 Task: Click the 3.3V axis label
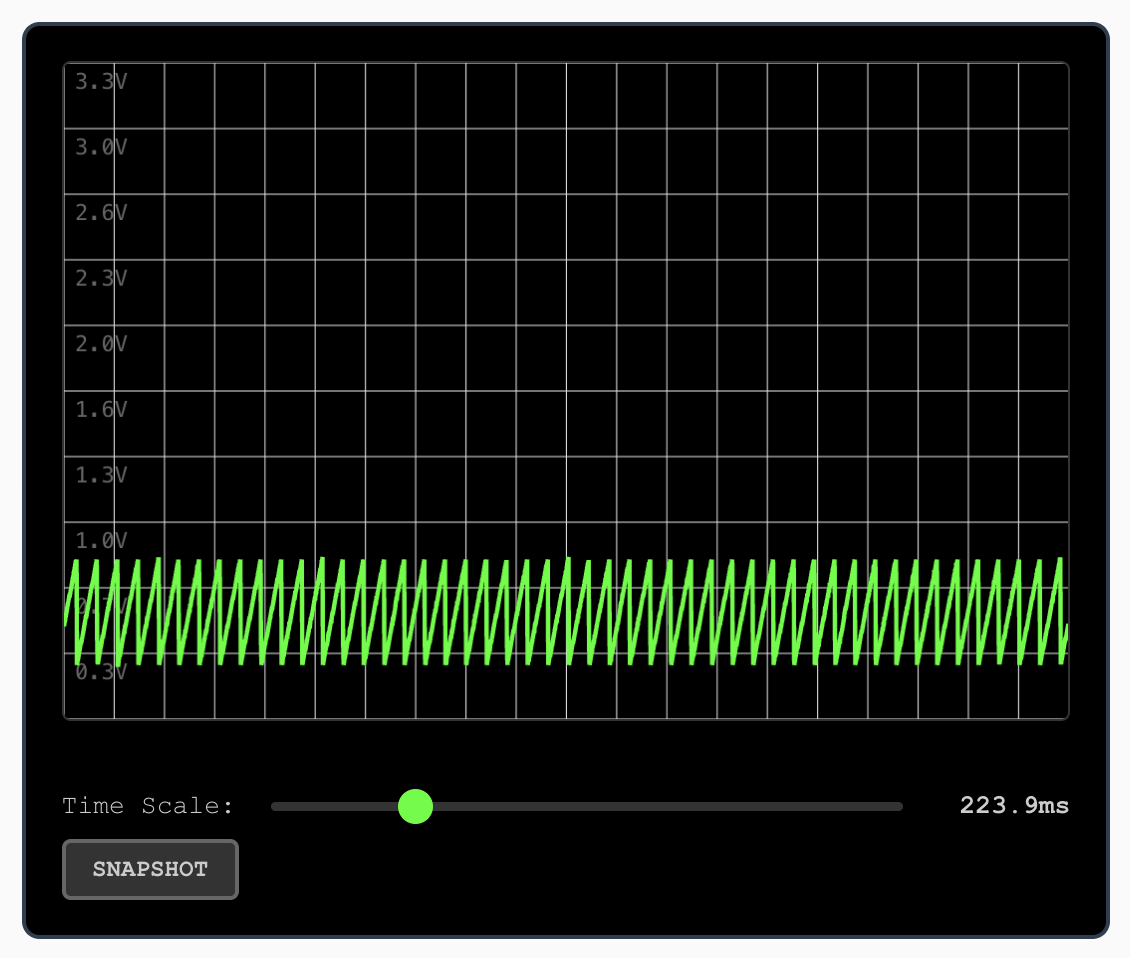pyautogui.click(x=101, y=81)
